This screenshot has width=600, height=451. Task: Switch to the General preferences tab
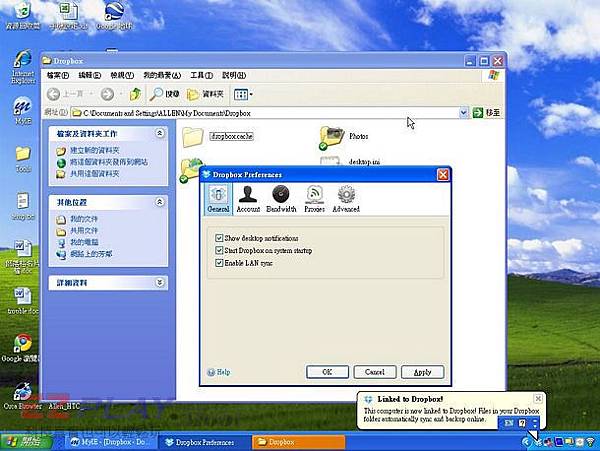(218, 199)
